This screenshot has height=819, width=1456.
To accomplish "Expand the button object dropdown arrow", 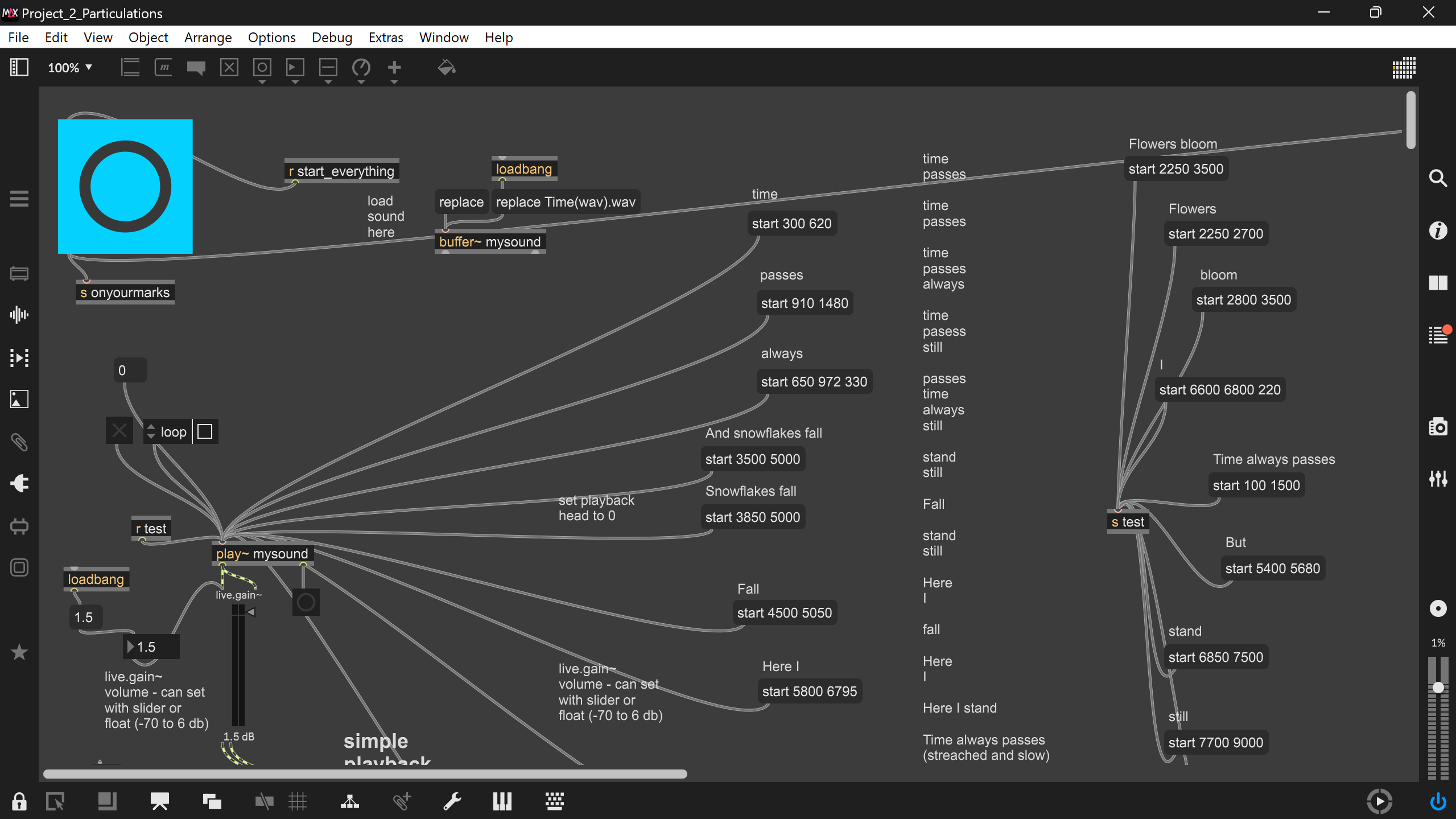I will [x=262, y=83].
